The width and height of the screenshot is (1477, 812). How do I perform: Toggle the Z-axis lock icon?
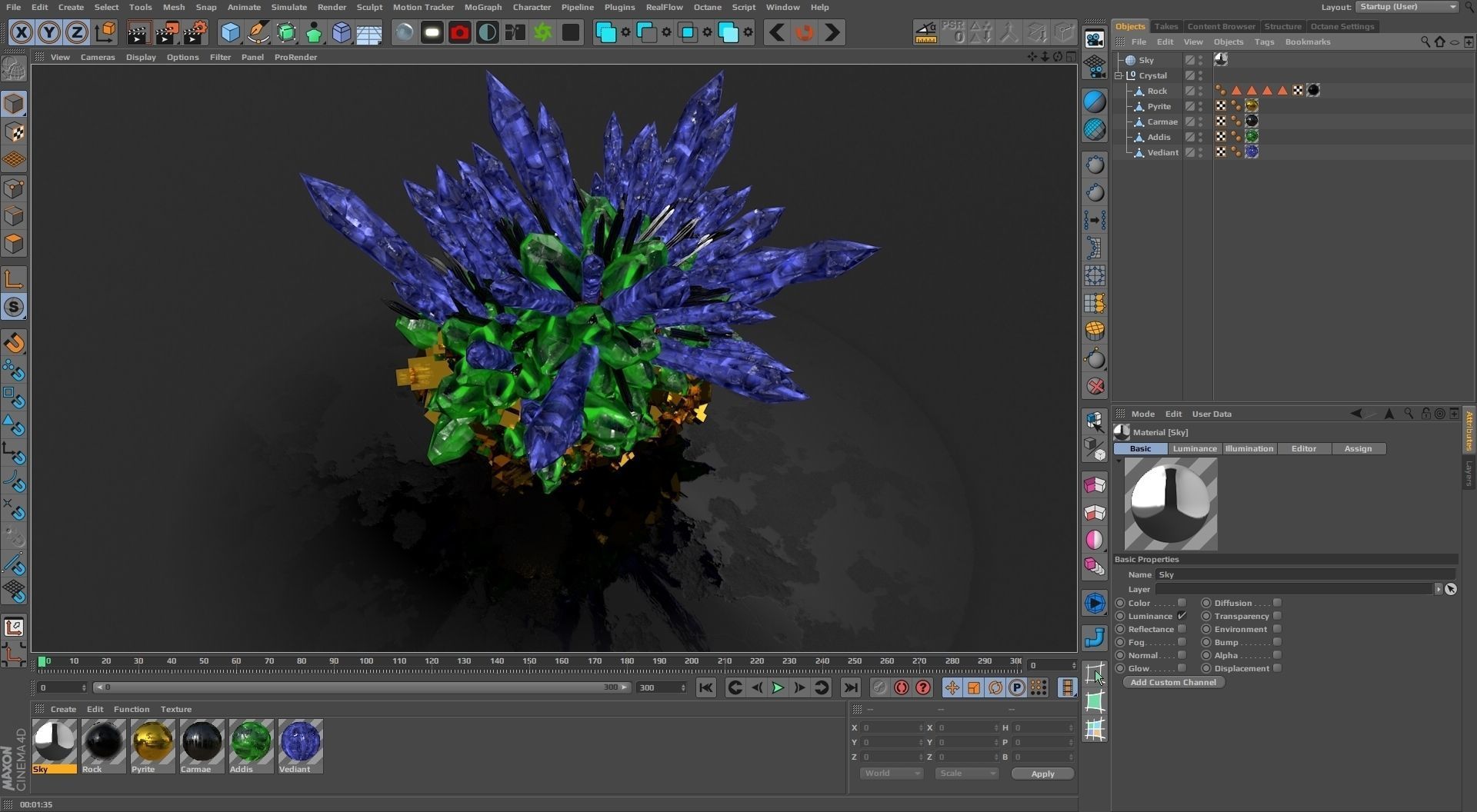[77, 32]
